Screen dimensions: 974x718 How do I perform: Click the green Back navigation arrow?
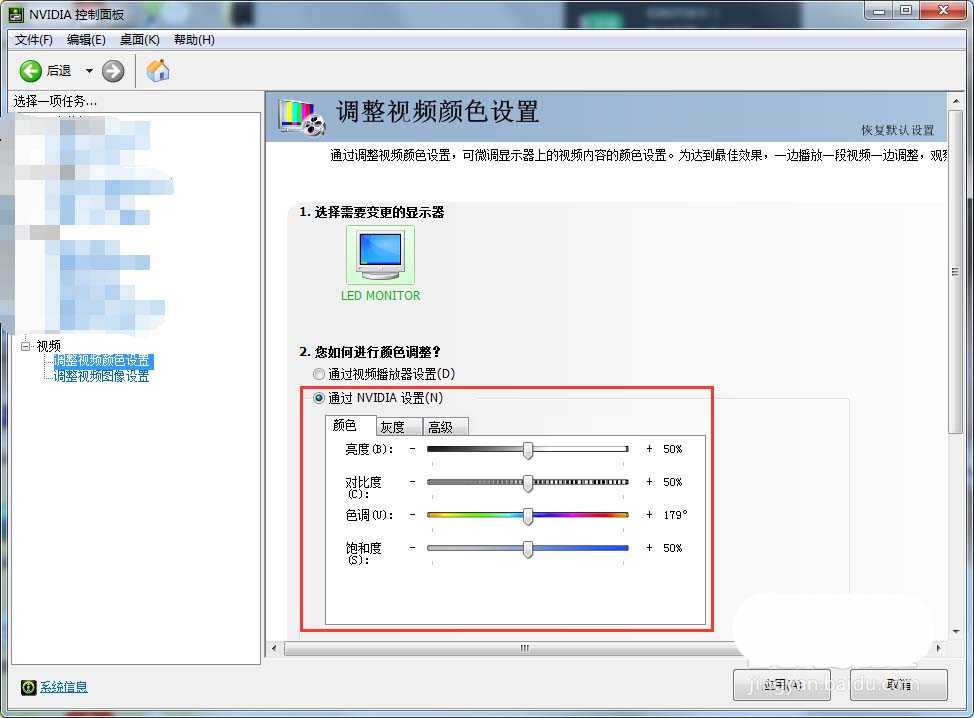31,71
